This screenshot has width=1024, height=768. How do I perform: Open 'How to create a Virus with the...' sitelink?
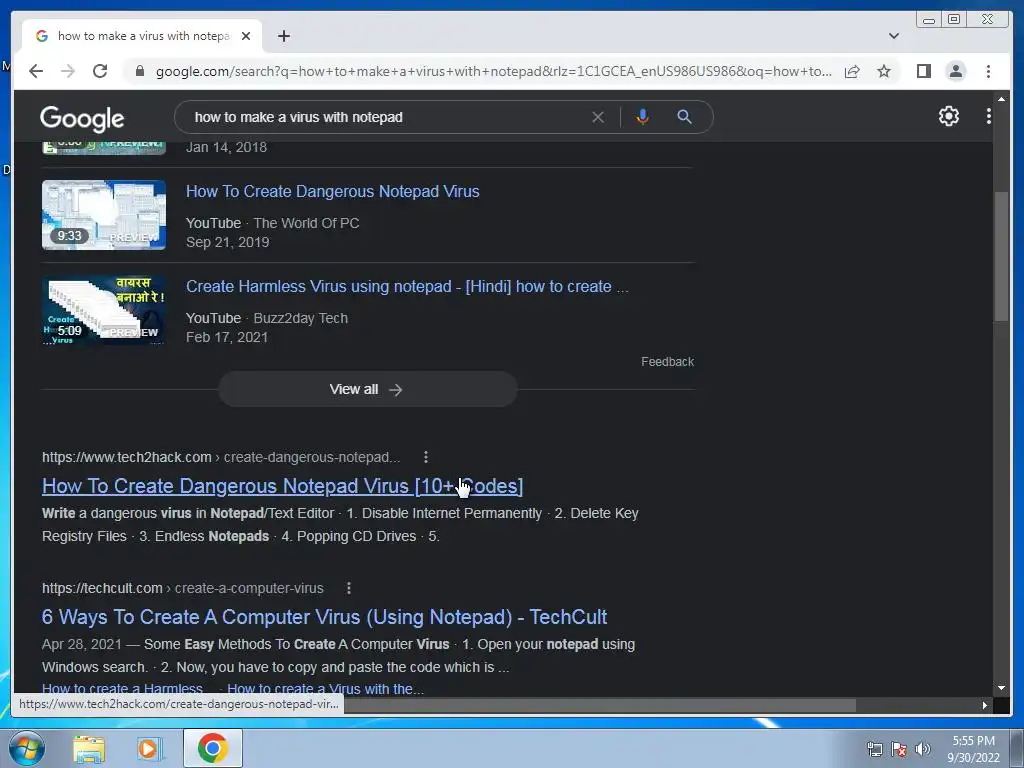click(325, 689)
